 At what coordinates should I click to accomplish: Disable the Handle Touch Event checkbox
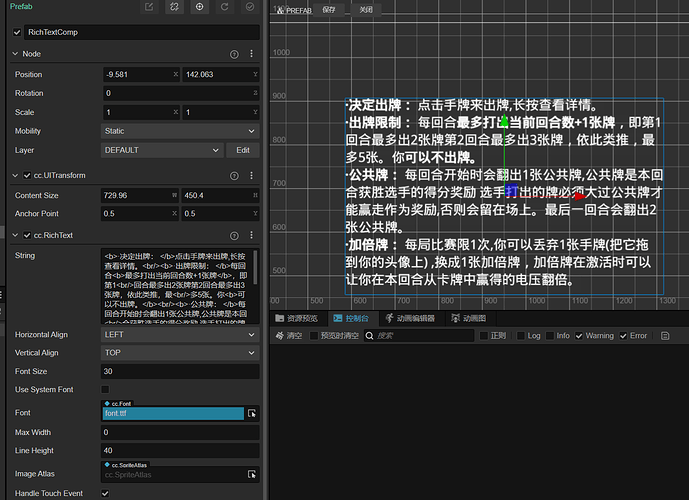click(x=106, y=493)
